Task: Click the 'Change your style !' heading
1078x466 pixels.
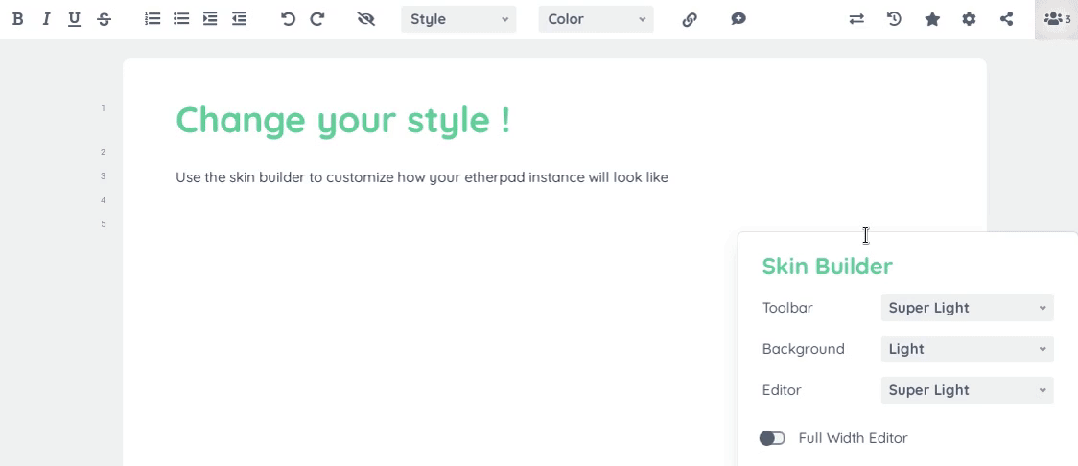Action: (x=342, y=120)
